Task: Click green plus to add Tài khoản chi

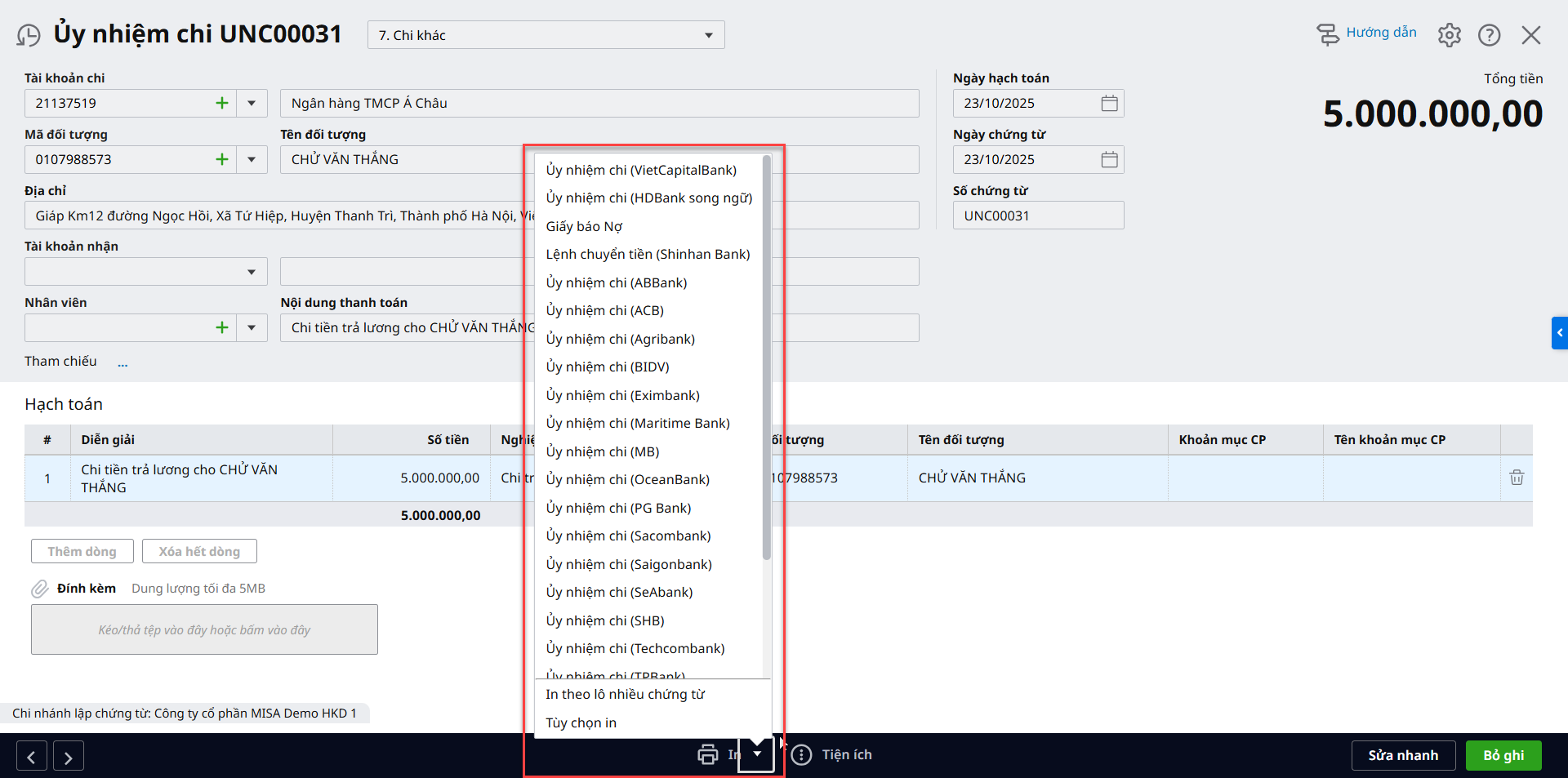Action: click(x=221, y=103)
